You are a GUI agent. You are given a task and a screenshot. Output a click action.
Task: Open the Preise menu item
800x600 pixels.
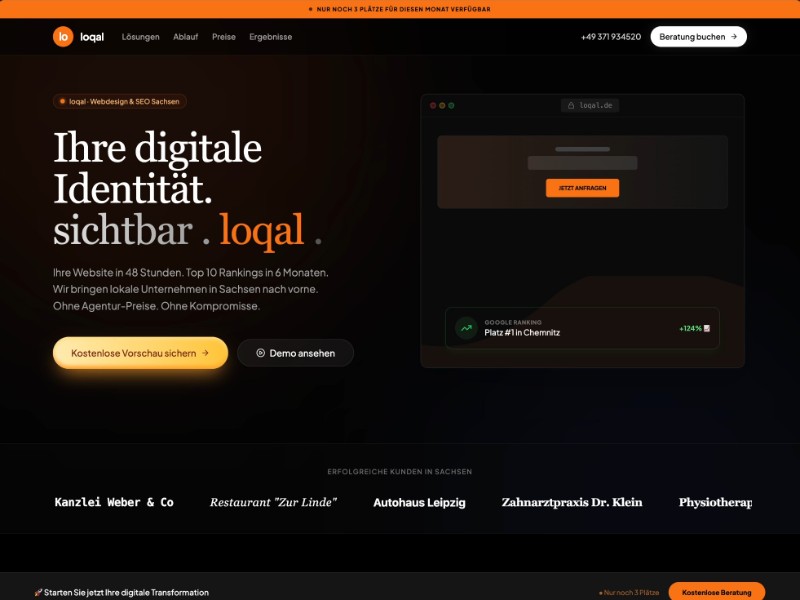224,37
